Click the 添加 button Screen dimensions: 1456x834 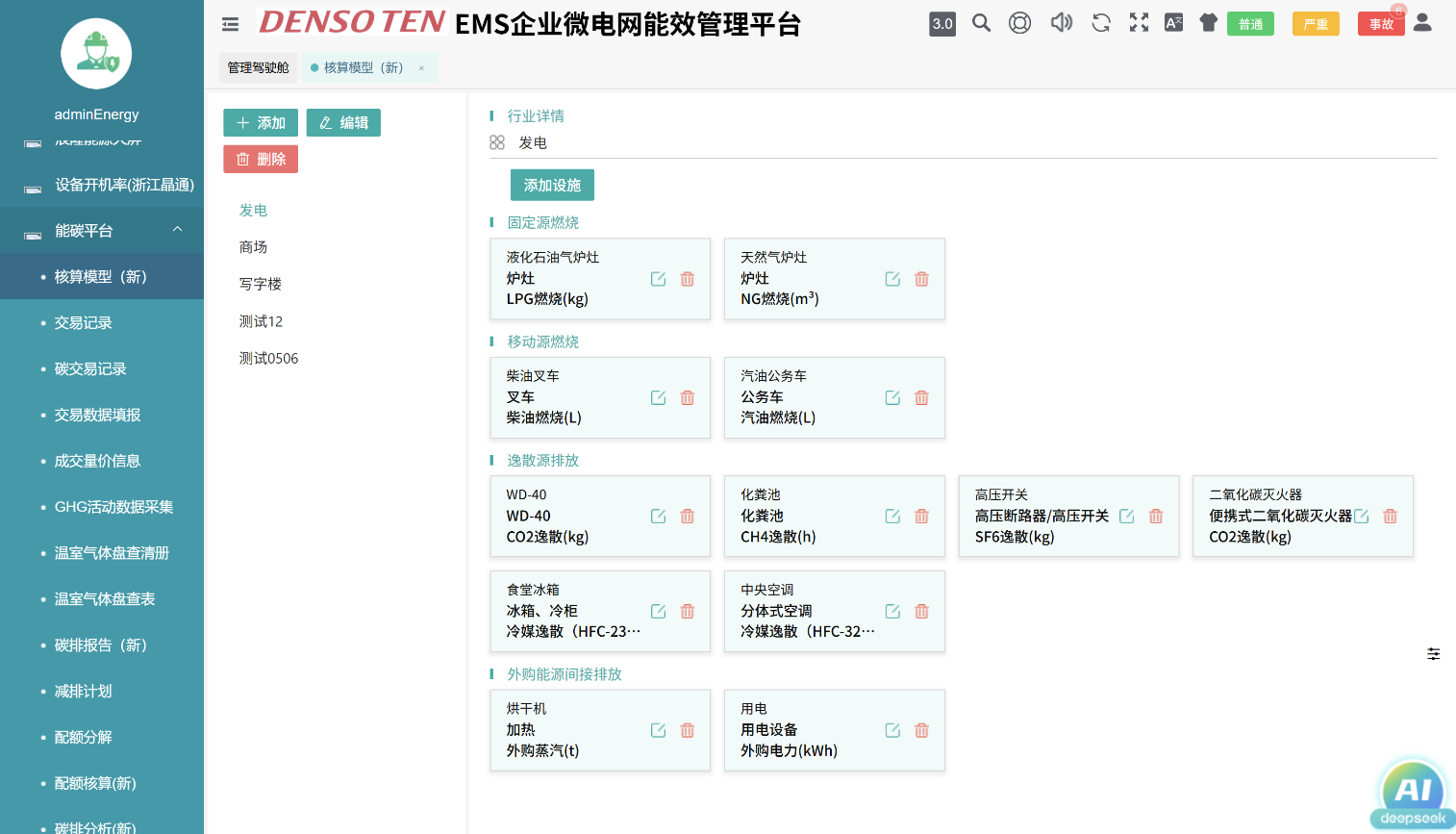tap(261, 123)
